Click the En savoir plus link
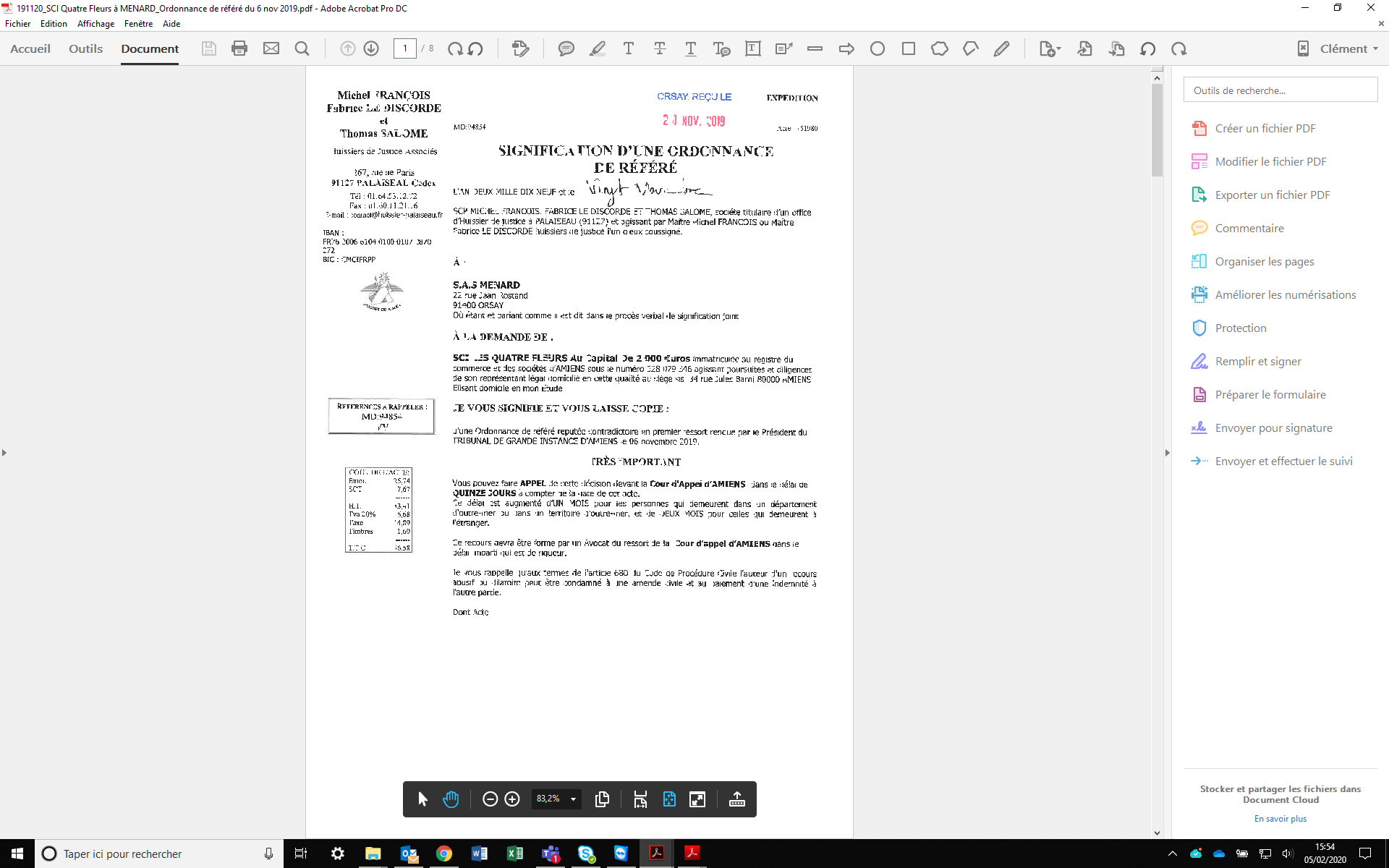The image size is (1389, 868). [x=1280, y=818]
